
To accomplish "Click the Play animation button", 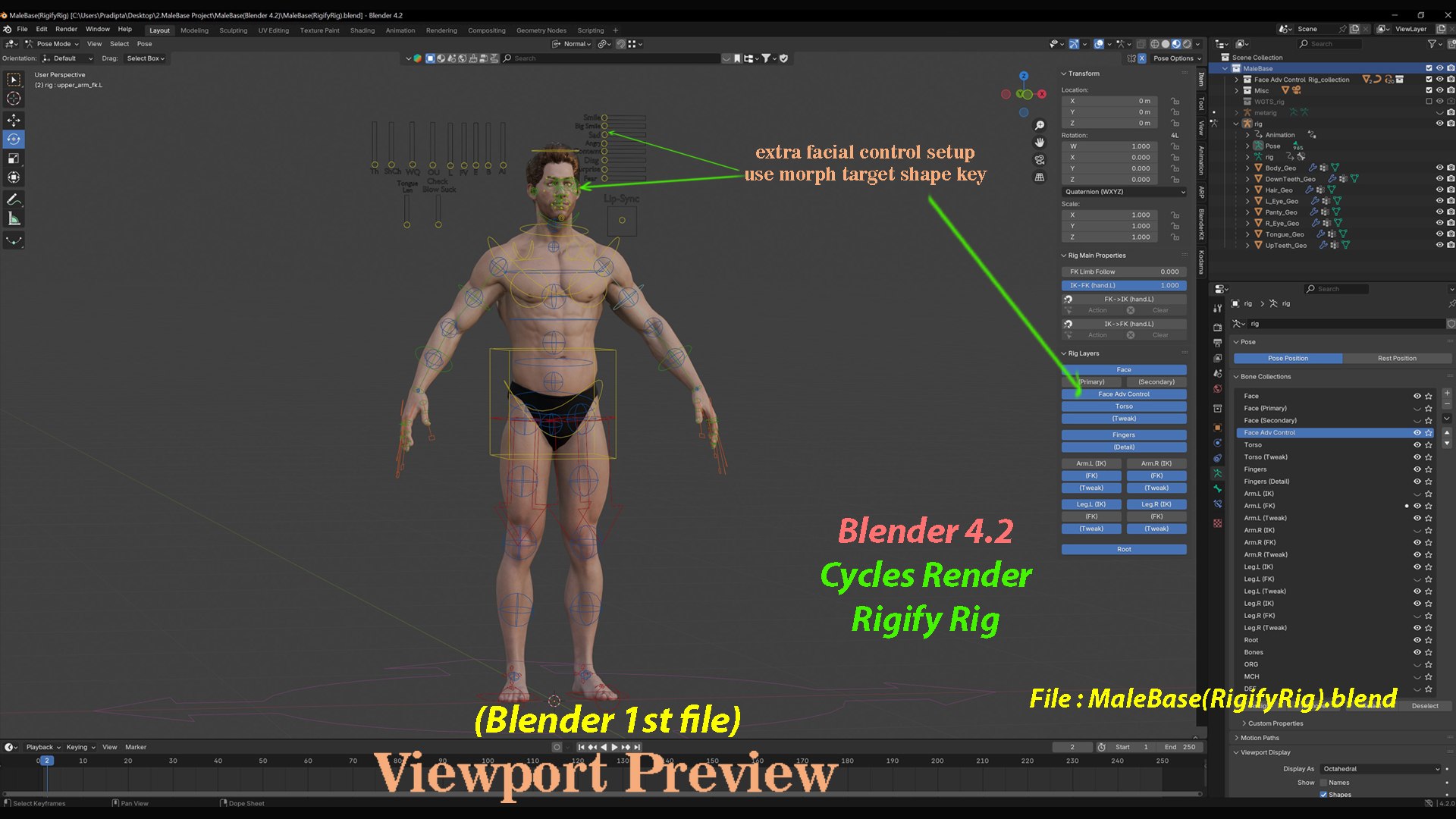I will tap(614, 747).
